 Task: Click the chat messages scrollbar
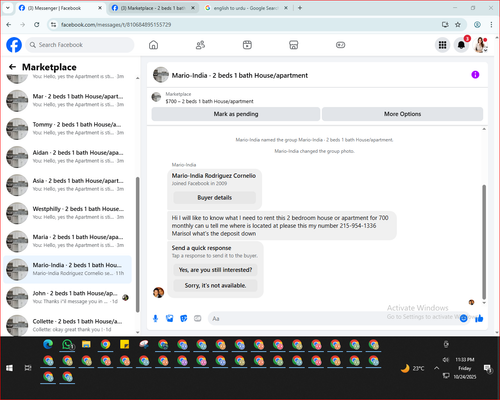pos(484,242)
